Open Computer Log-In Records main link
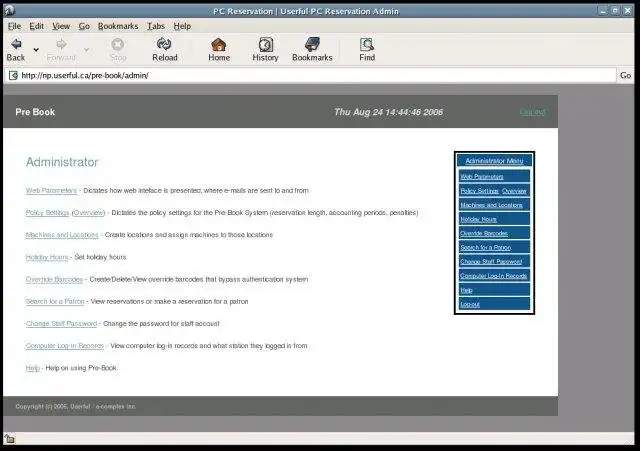640x451 pixels. pyautogui.click(x=65, y=345)
